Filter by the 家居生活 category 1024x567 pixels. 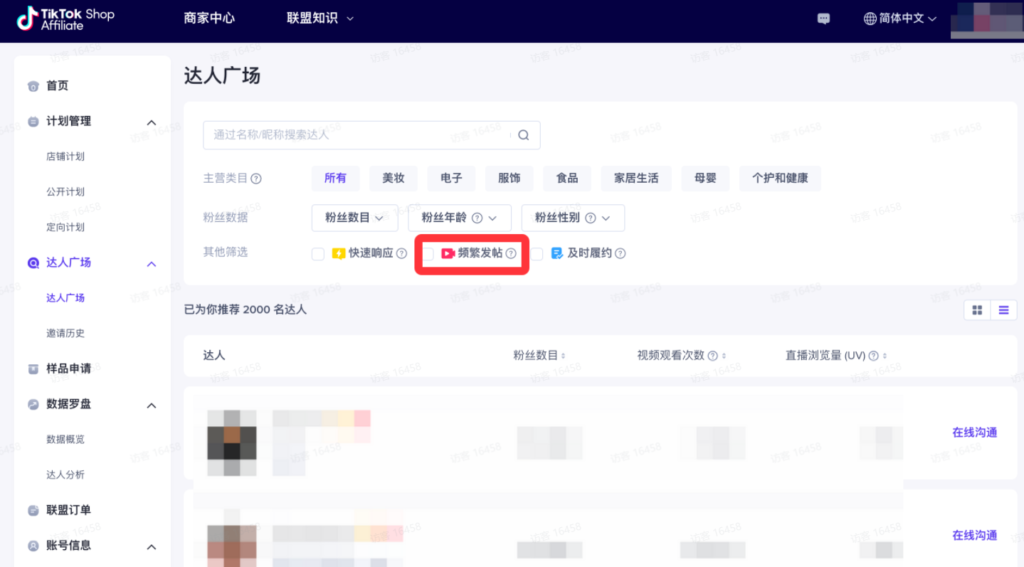tap(636, 178)
